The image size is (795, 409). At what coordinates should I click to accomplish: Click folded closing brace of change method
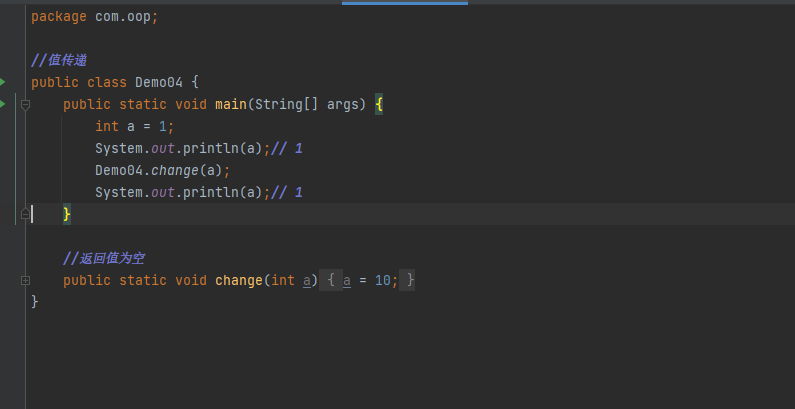tap(408, 281)
